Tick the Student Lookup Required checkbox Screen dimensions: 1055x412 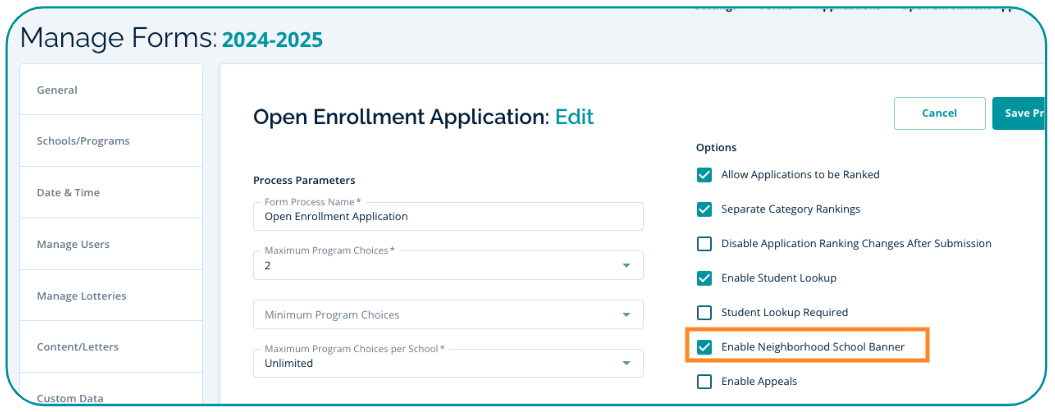704,313
